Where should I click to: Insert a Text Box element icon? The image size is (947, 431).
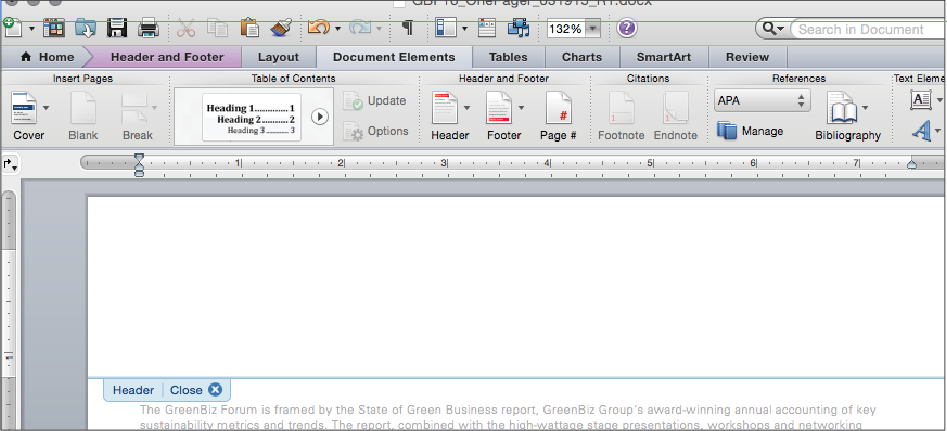point(920,100)
